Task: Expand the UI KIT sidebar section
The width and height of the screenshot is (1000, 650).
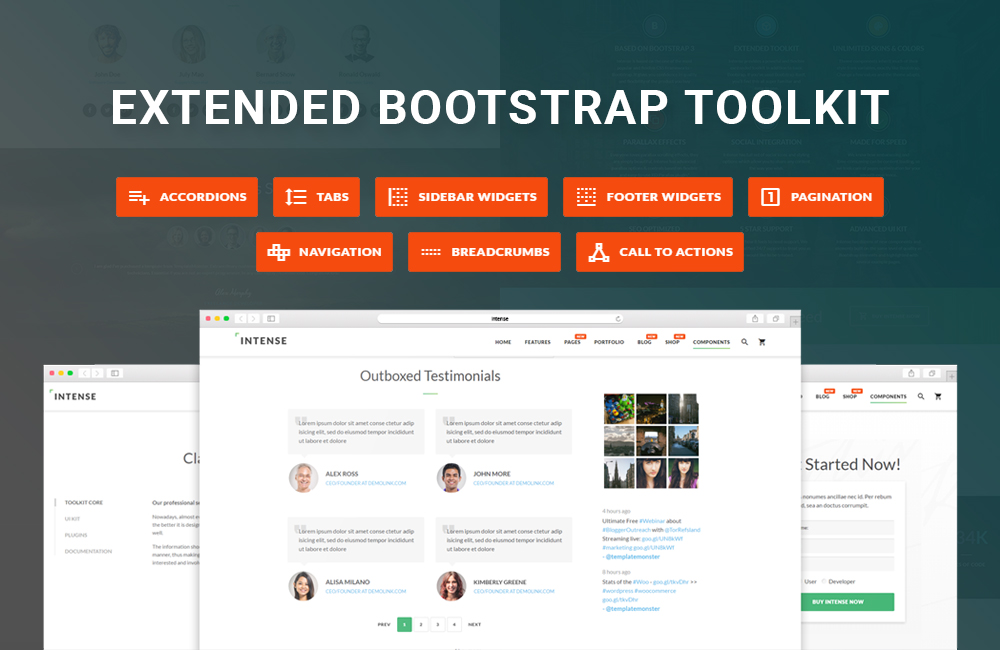Action: tap(72, 519)
